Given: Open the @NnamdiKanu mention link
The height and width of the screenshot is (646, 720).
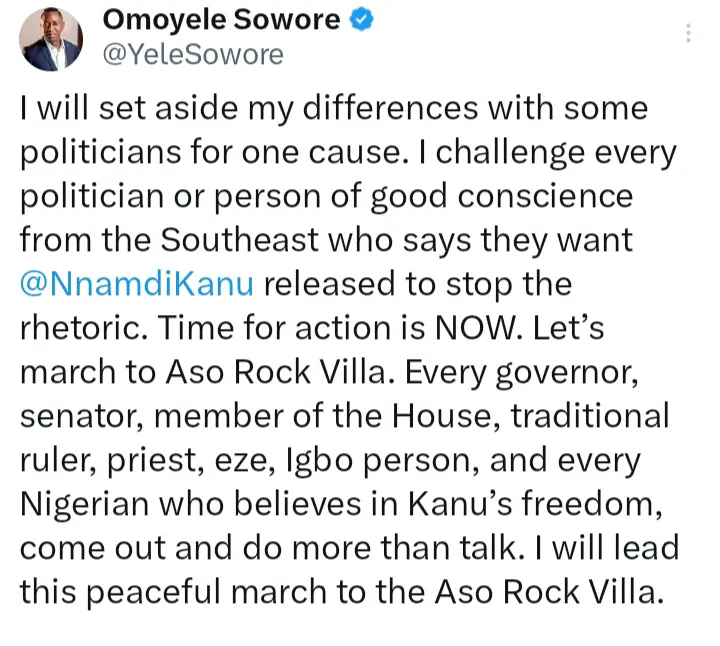Looking at the screenshot, I should [x=135, y=284].
